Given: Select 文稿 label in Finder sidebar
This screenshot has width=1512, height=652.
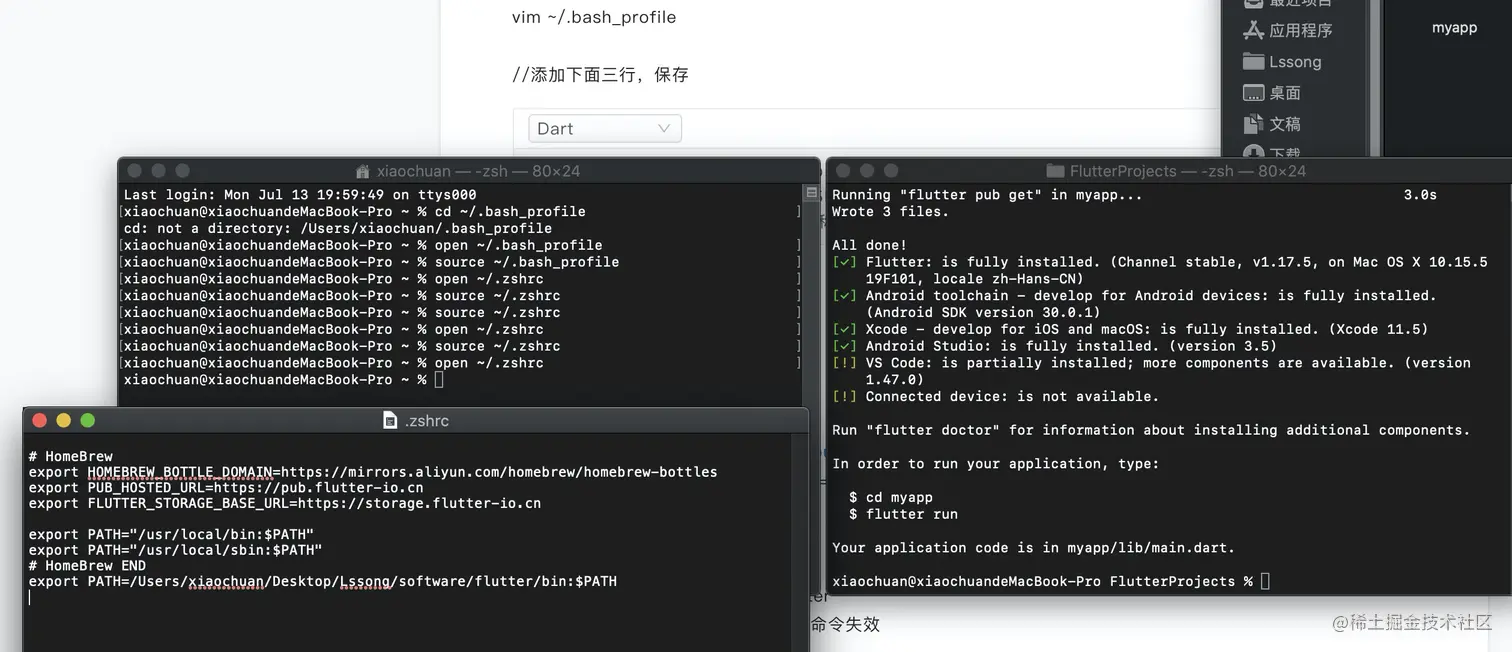Looking at the screenshot, I should coord(1285,123).
